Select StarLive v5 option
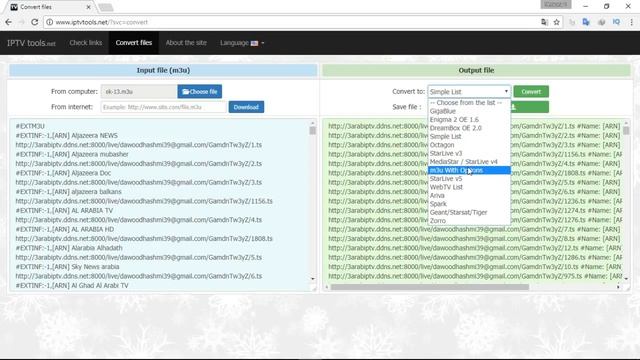The width and height of the screenshot is (640, 360). tap(469, 178)
